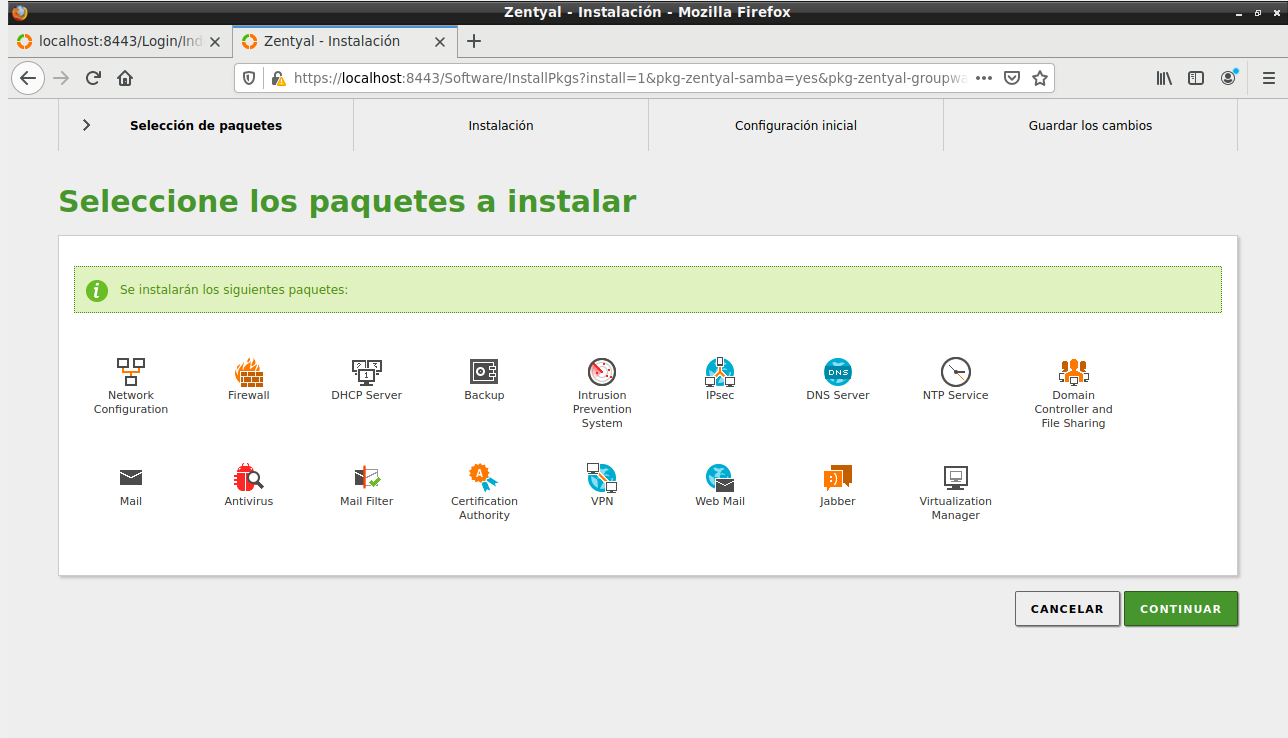
Task: Open the Firefox hamburger menu
Action: [1268, 78]
